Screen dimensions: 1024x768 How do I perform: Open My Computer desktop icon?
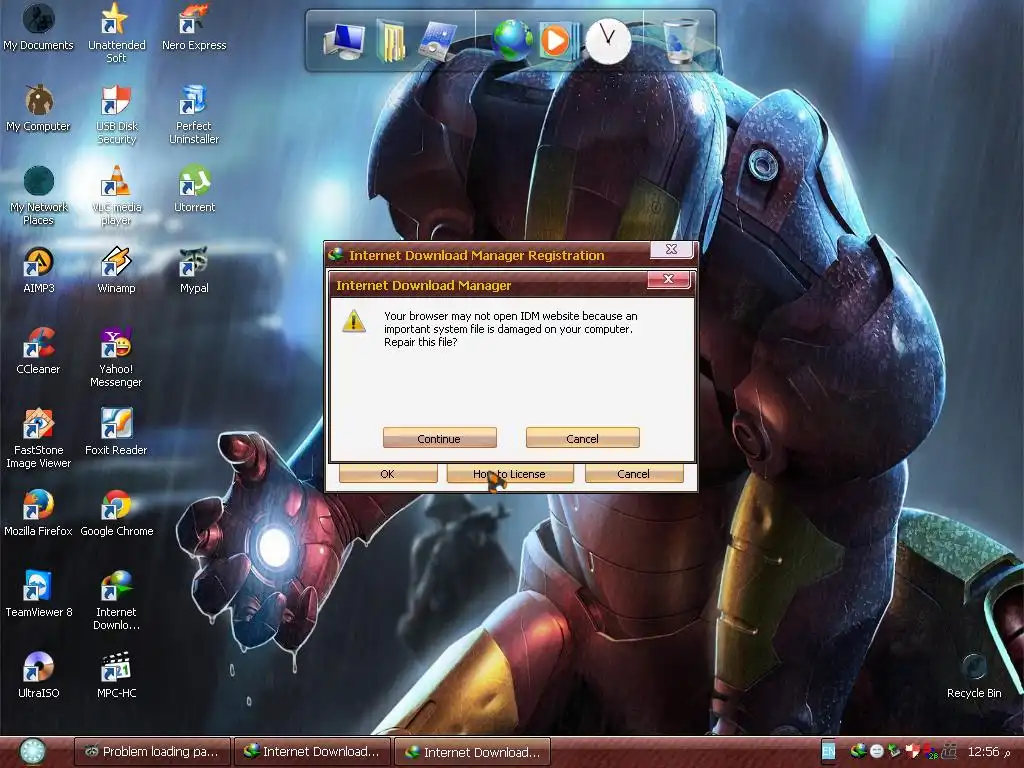(x=38, y=108)
